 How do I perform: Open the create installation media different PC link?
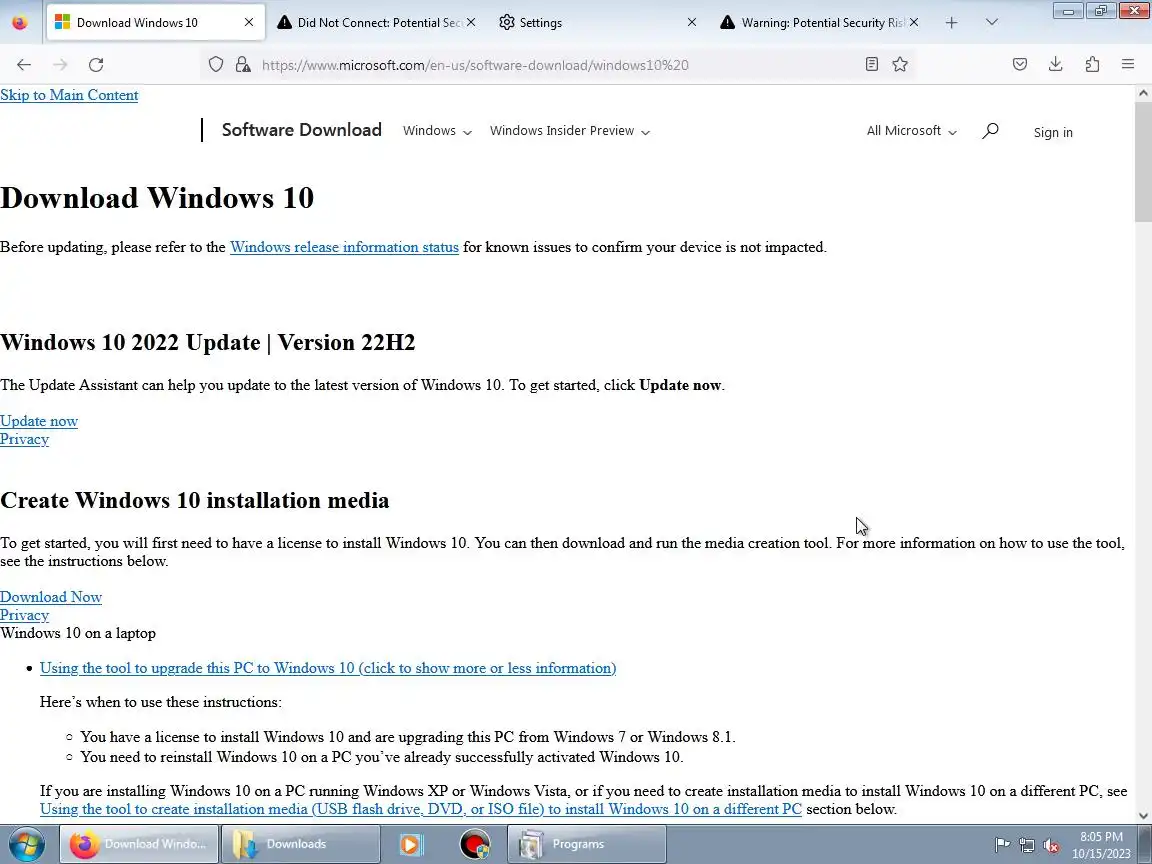pyautogui.click(x=420, y=810)
